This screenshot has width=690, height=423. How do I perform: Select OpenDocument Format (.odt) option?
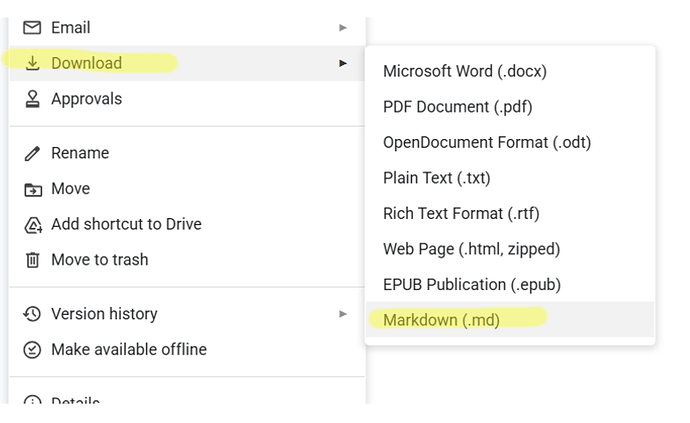[487, 142]
